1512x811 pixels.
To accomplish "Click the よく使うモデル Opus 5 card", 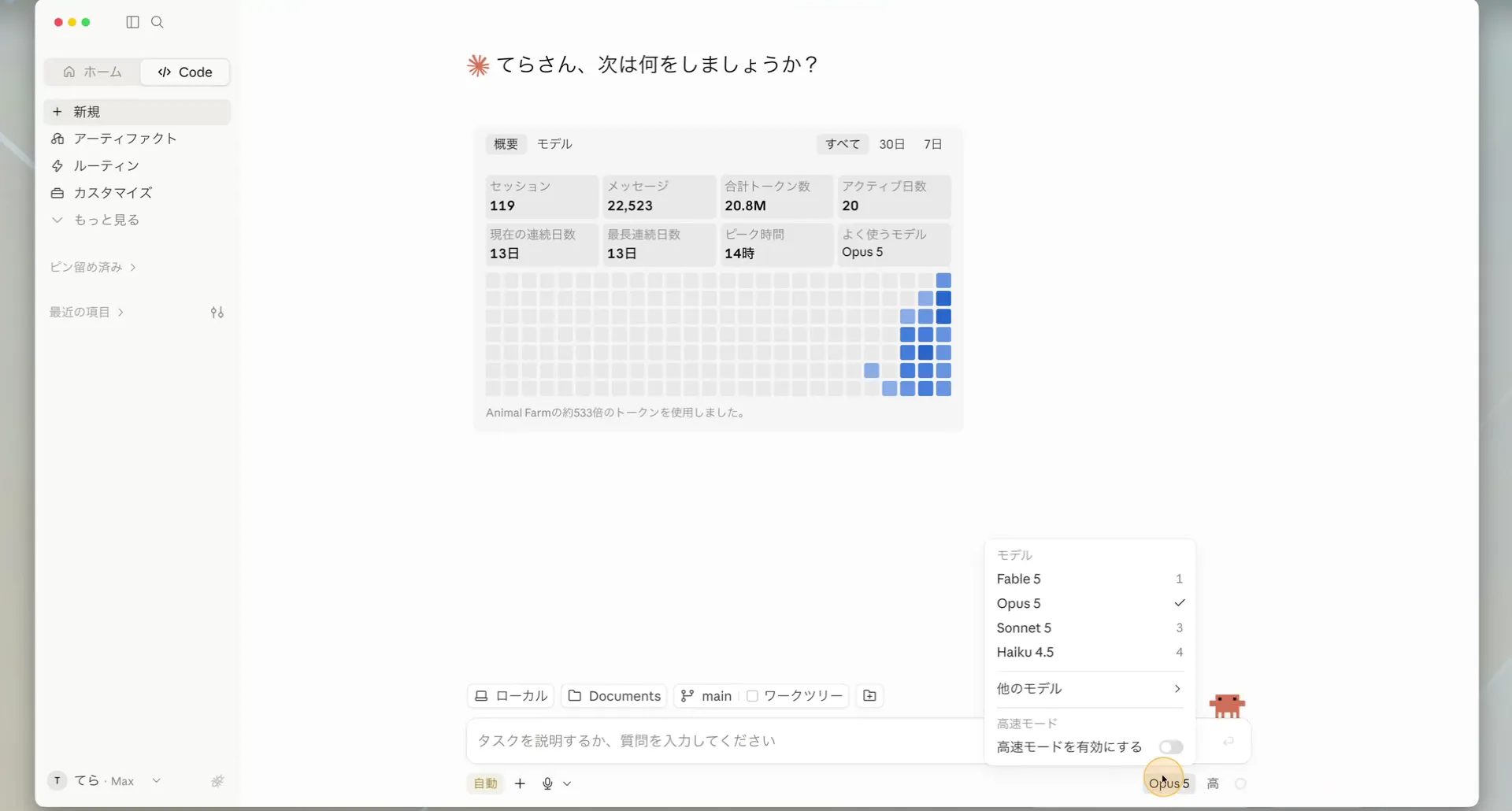I will (x=894, y=244).
